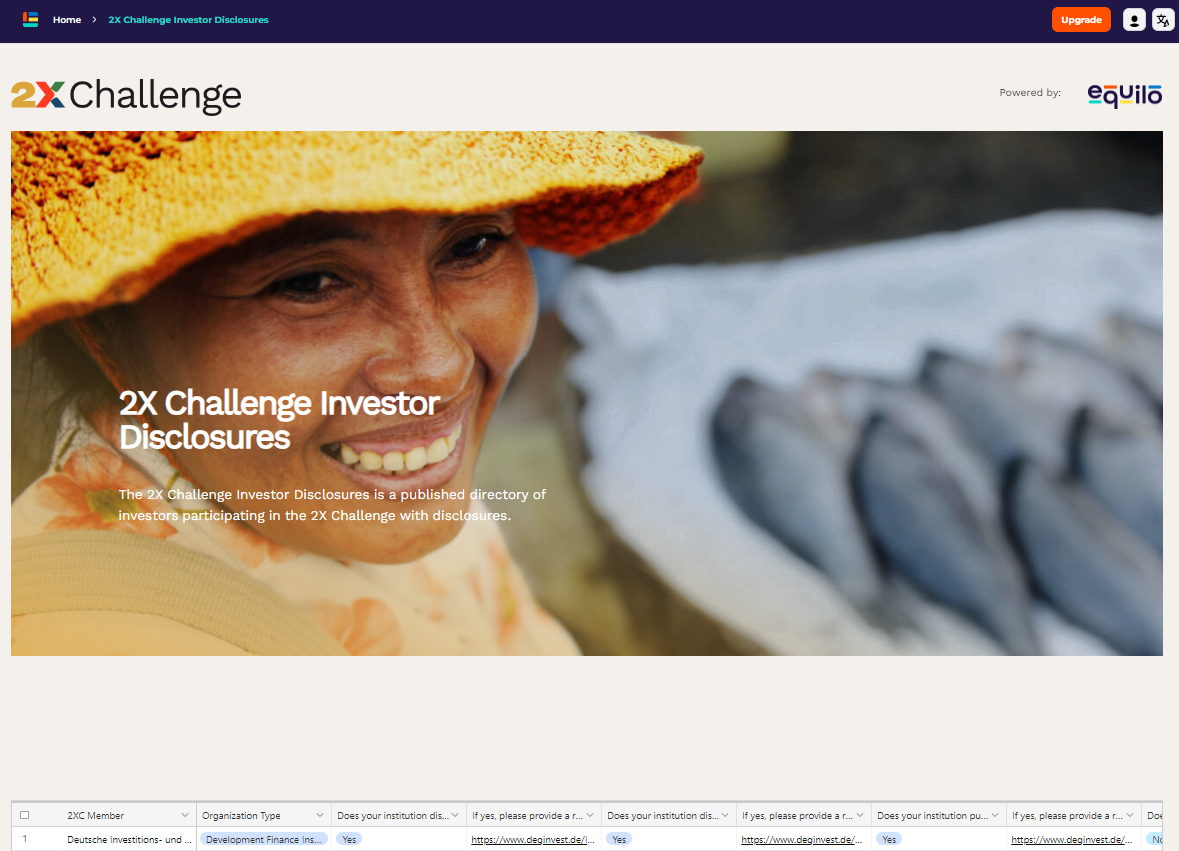Open the Organization Type column dropdown arrow
The height and width of the screenshot is (851, 1179).
point(320,815)
